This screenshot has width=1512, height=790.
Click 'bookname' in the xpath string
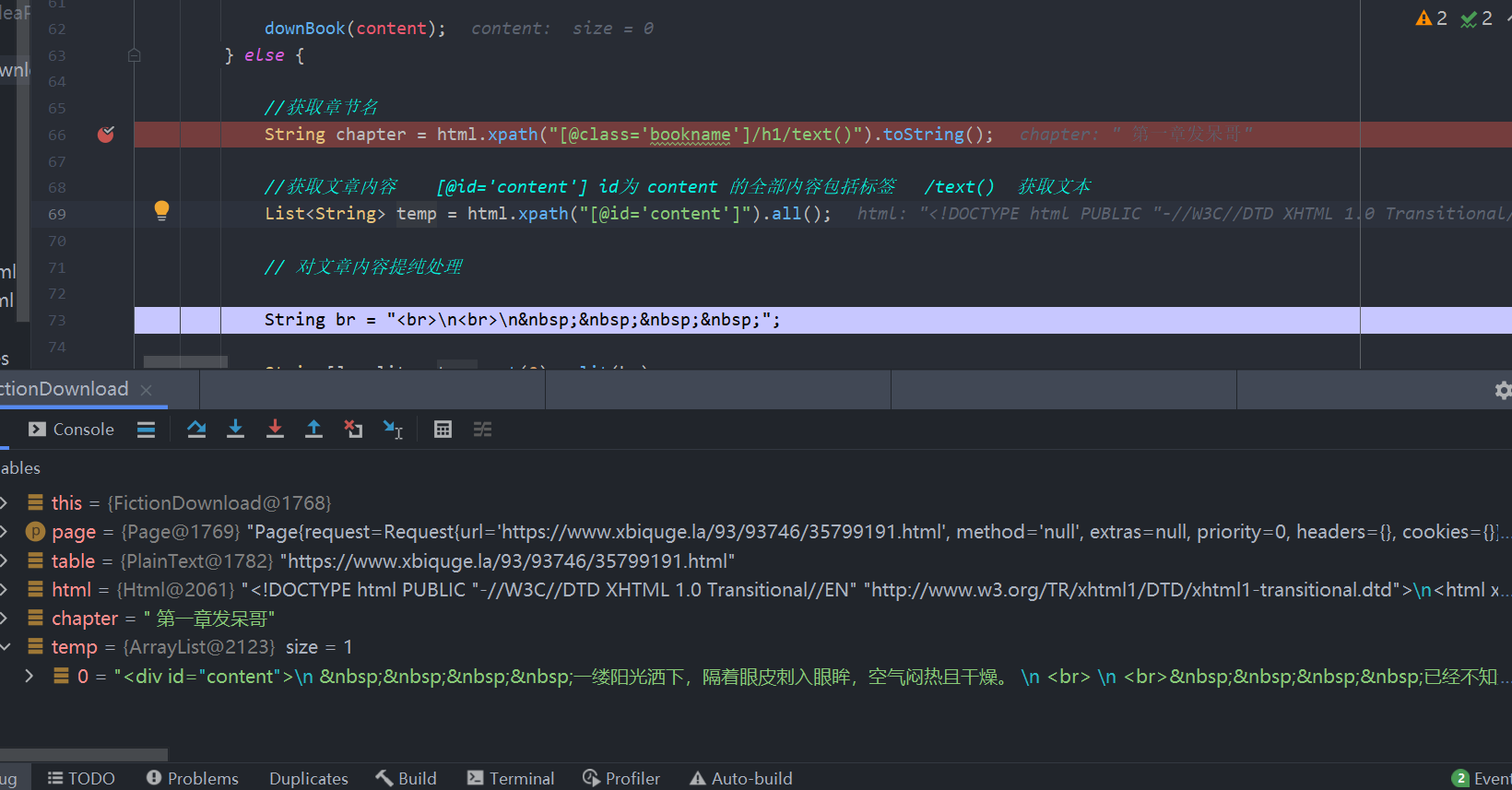click(x=691, y=135)
